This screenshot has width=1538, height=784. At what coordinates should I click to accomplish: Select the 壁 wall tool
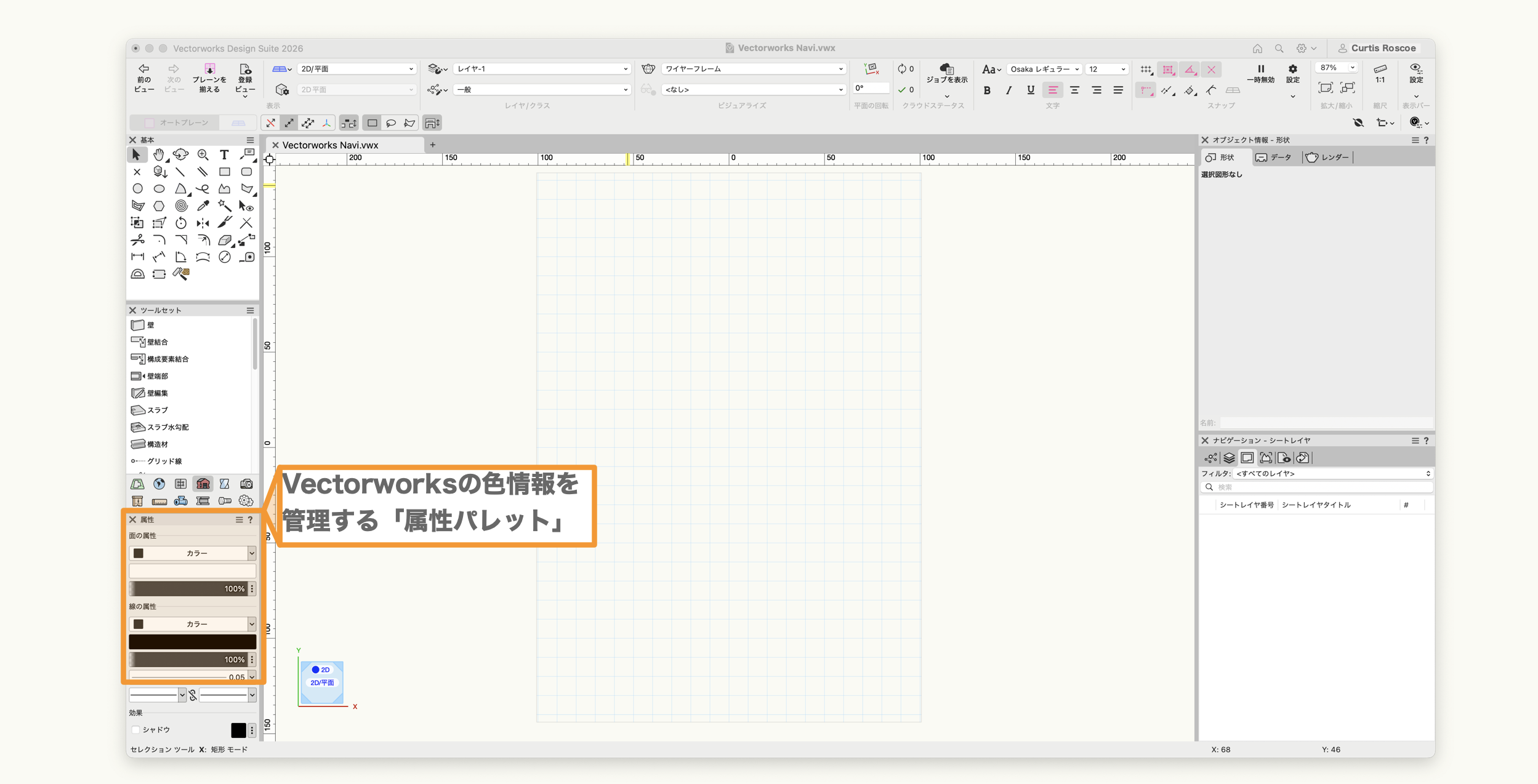[x=150, y=325]
